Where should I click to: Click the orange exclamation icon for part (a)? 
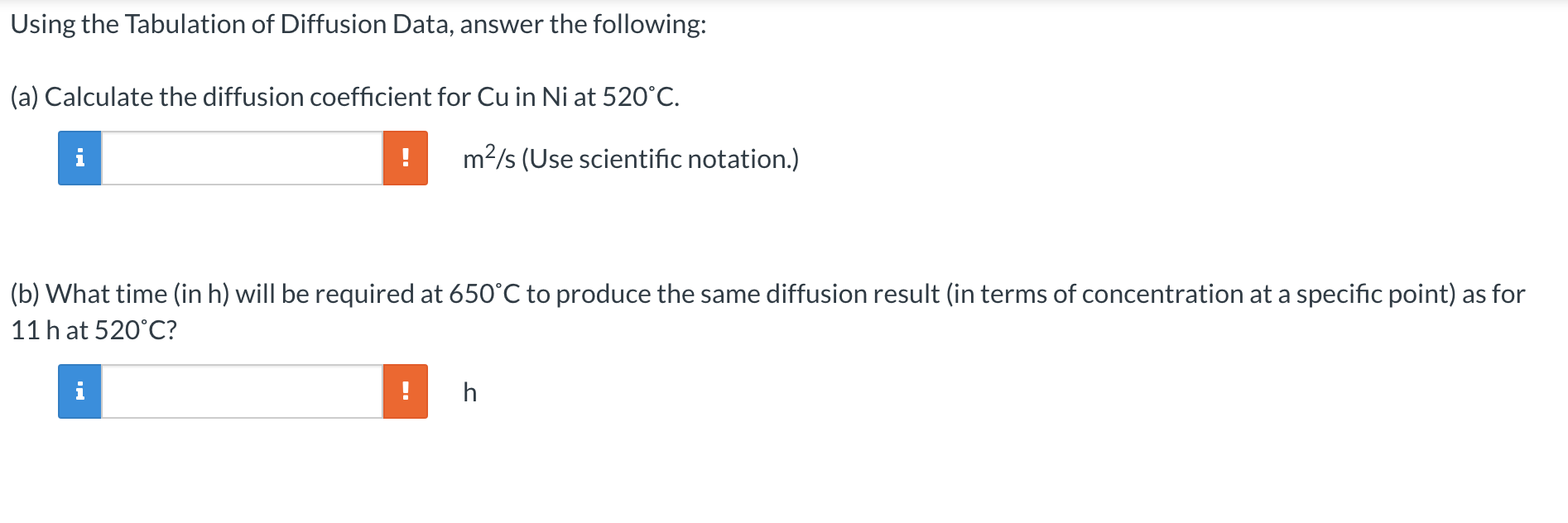pos(406,158)
